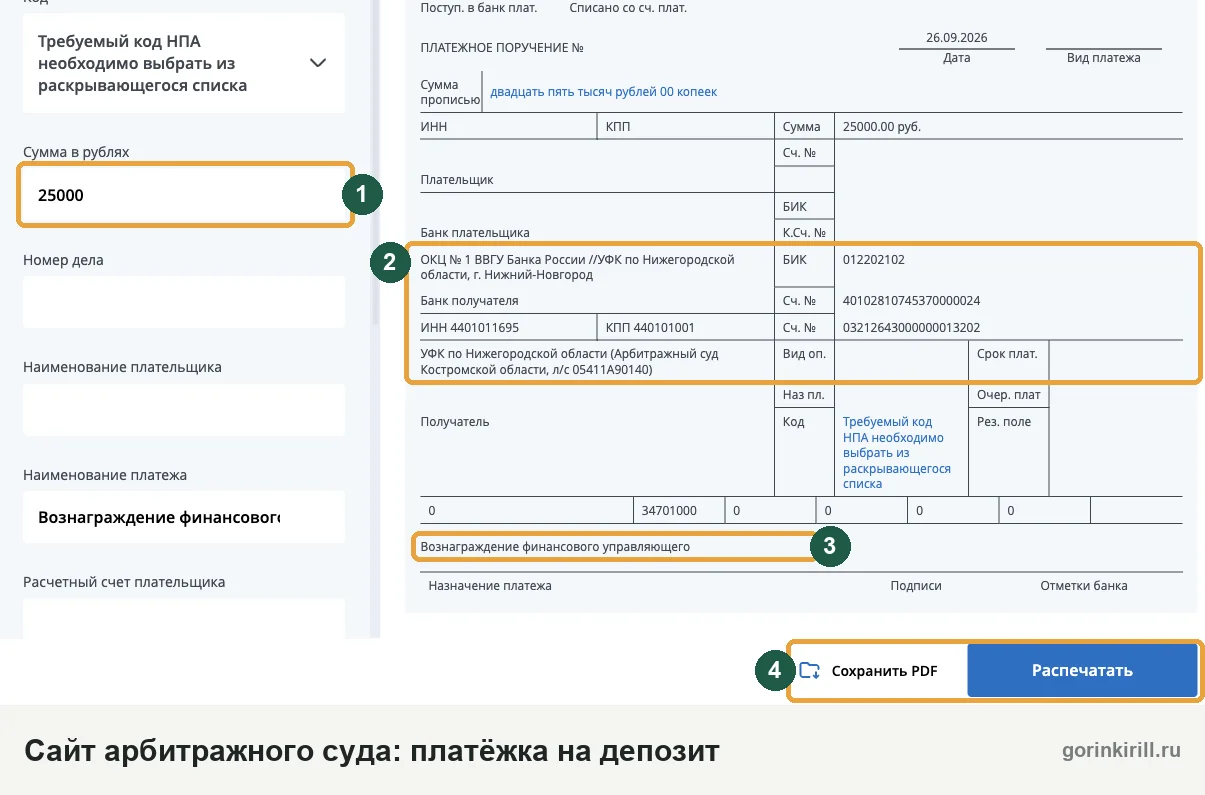Click the 25000.00 руб. sum value
Viewport: 1205px width, 795px height.
click(x=882, y=127)
